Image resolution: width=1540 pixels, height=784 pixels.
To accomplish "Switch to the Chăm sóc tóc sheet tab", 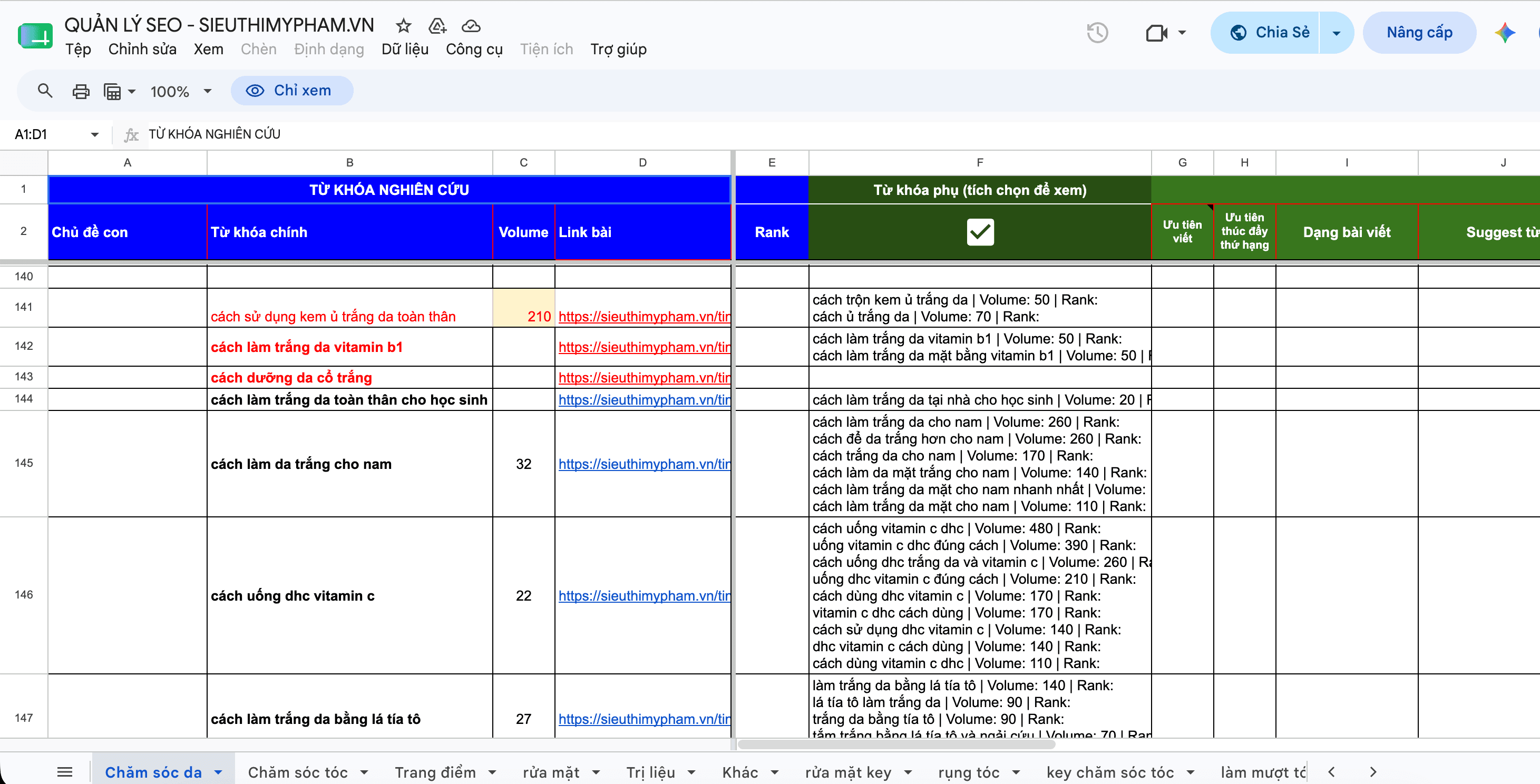I will click(x=298, y=772).
